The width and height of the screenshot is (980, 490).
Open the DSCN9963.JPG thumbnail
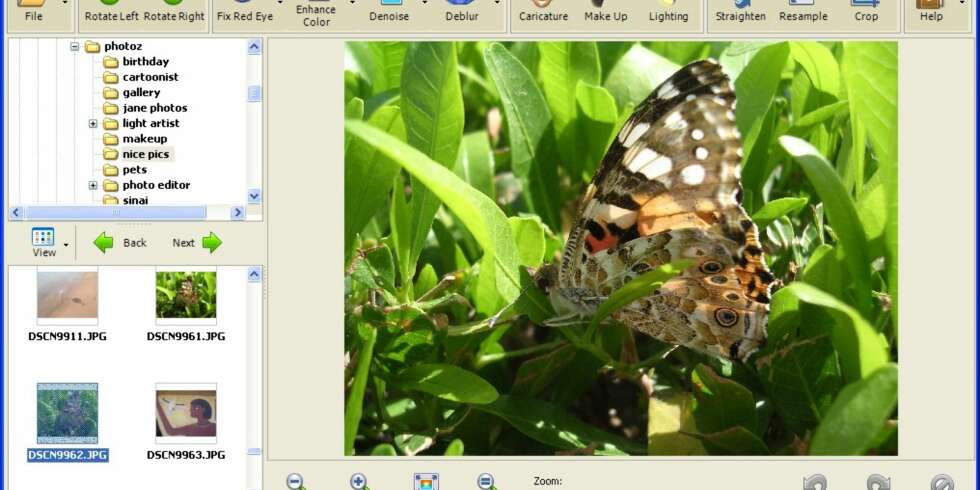click(x=186, y=413)
